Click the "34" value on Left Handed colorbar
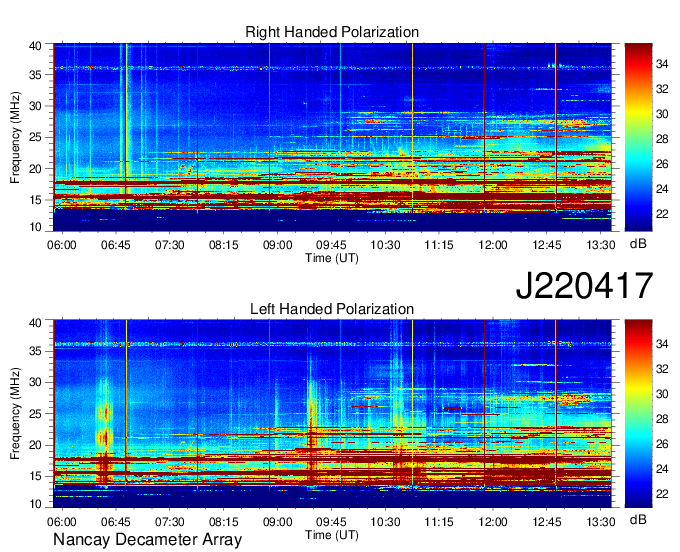Image resolution: width=680 pixels, height=552 pixels. (662, 344)
